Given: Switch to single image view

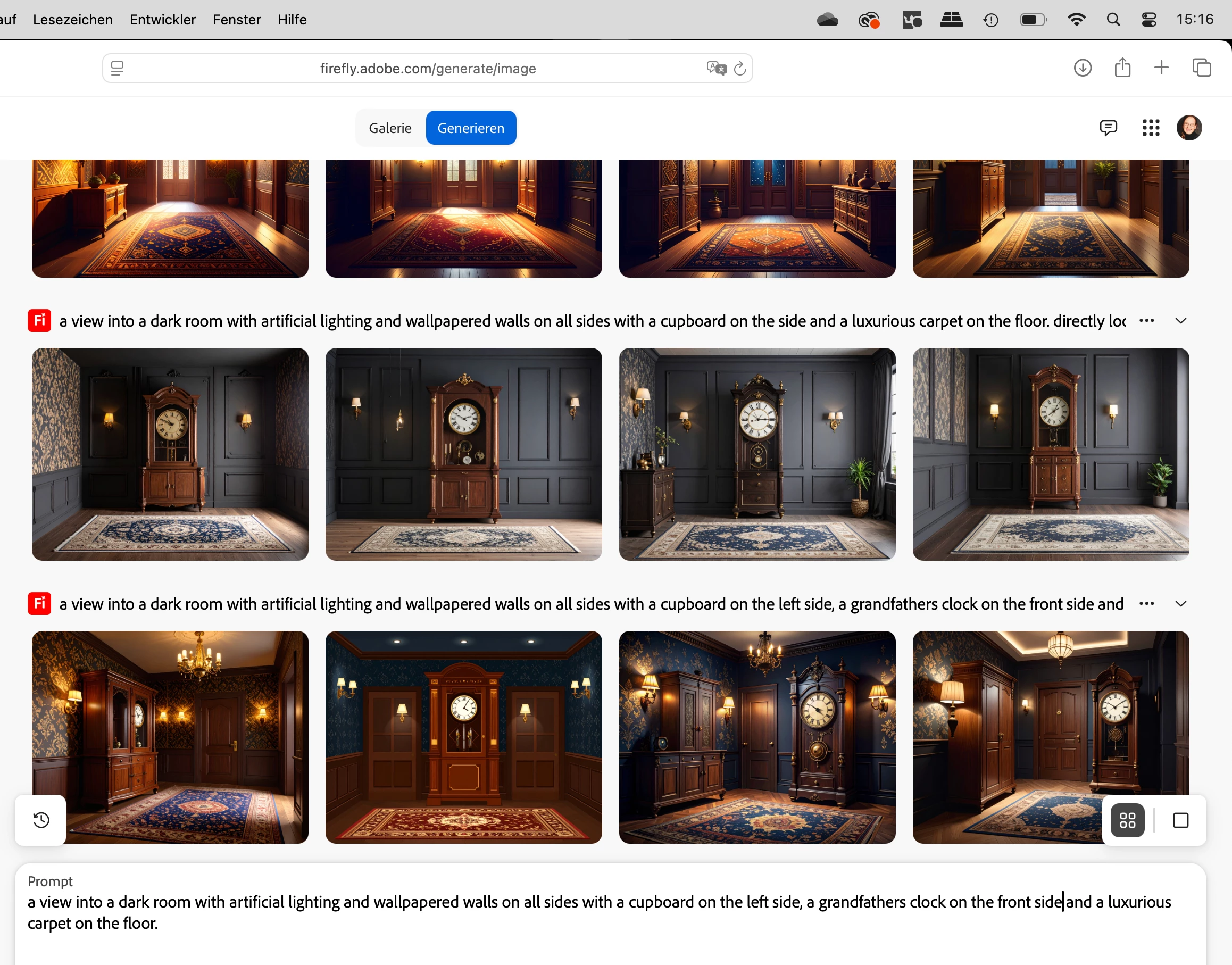Looking at the screenshot, I should pos(1180,820).
